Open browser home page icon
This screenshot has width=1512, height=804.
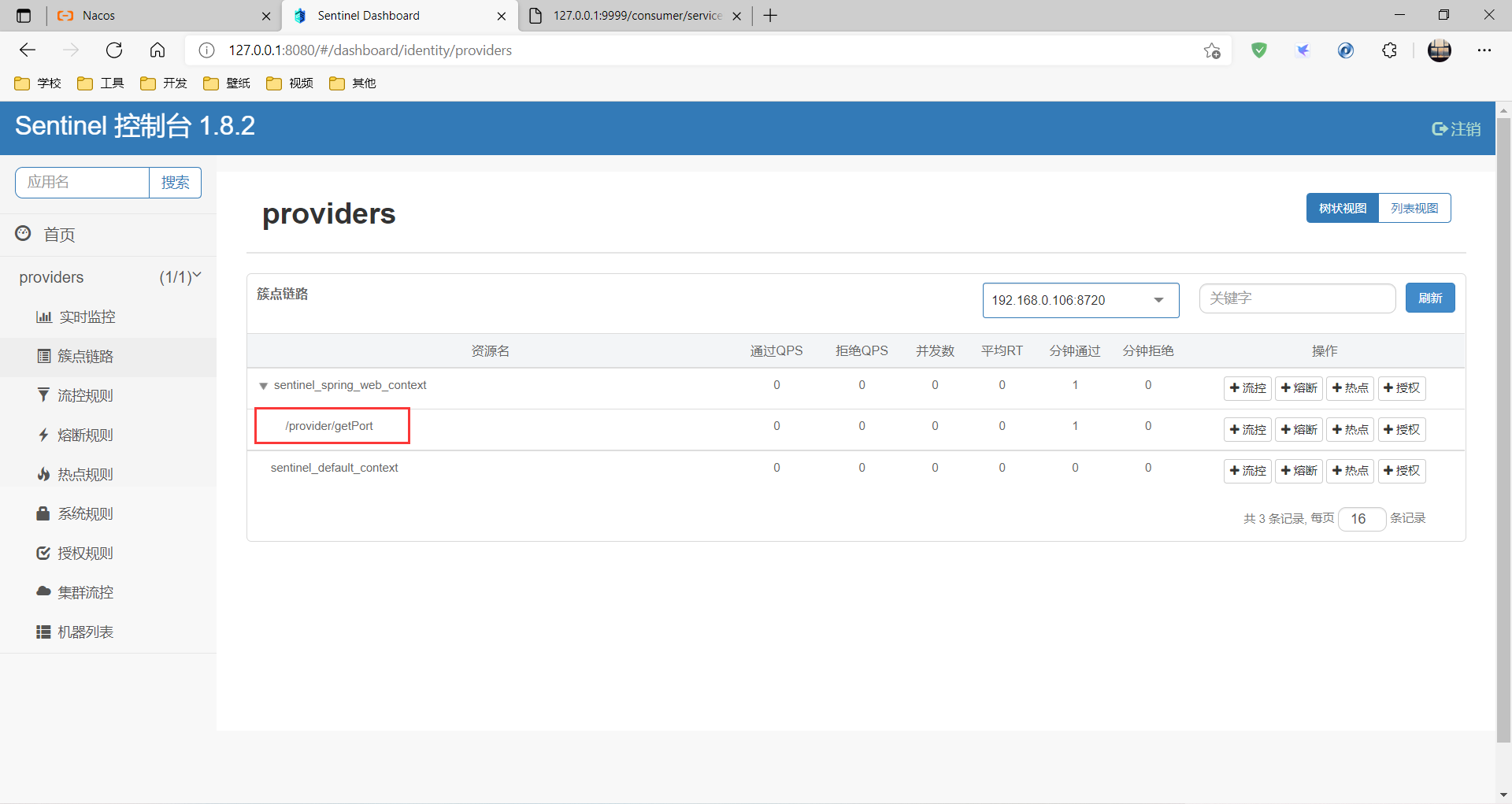point(157,50)
